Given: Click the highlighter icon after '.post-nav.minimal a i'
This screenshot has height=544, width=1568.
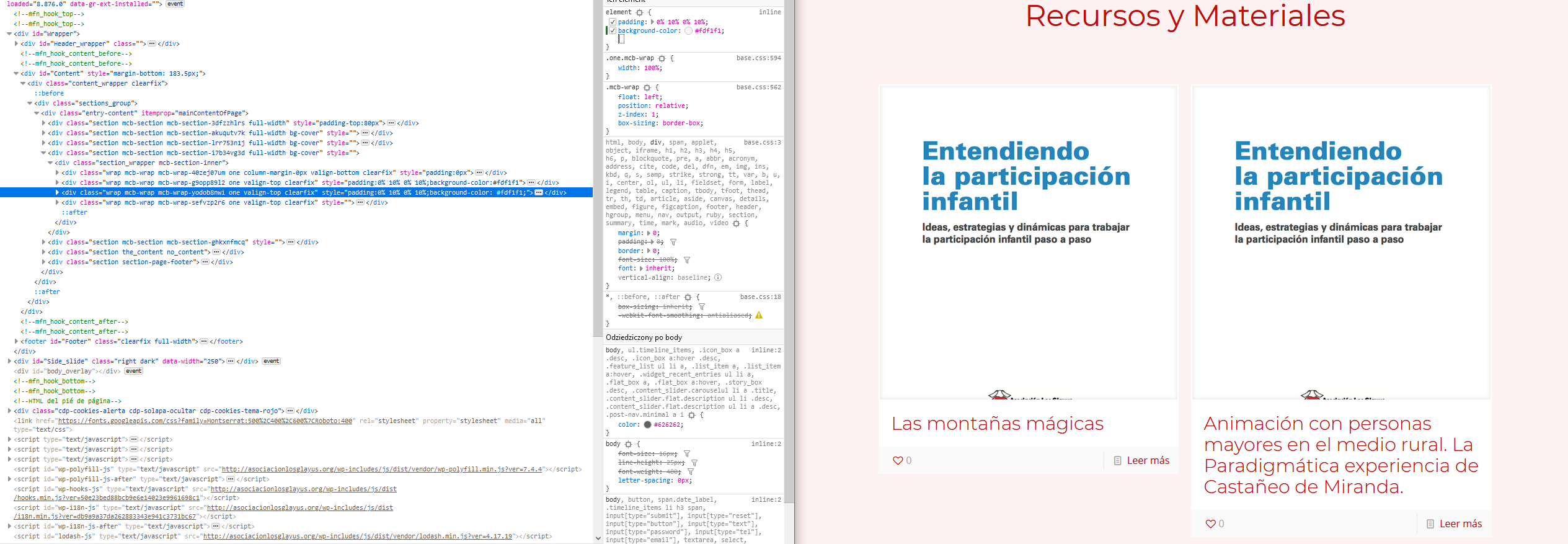Looking at the screenshot, I should click(x=691, y=415).
